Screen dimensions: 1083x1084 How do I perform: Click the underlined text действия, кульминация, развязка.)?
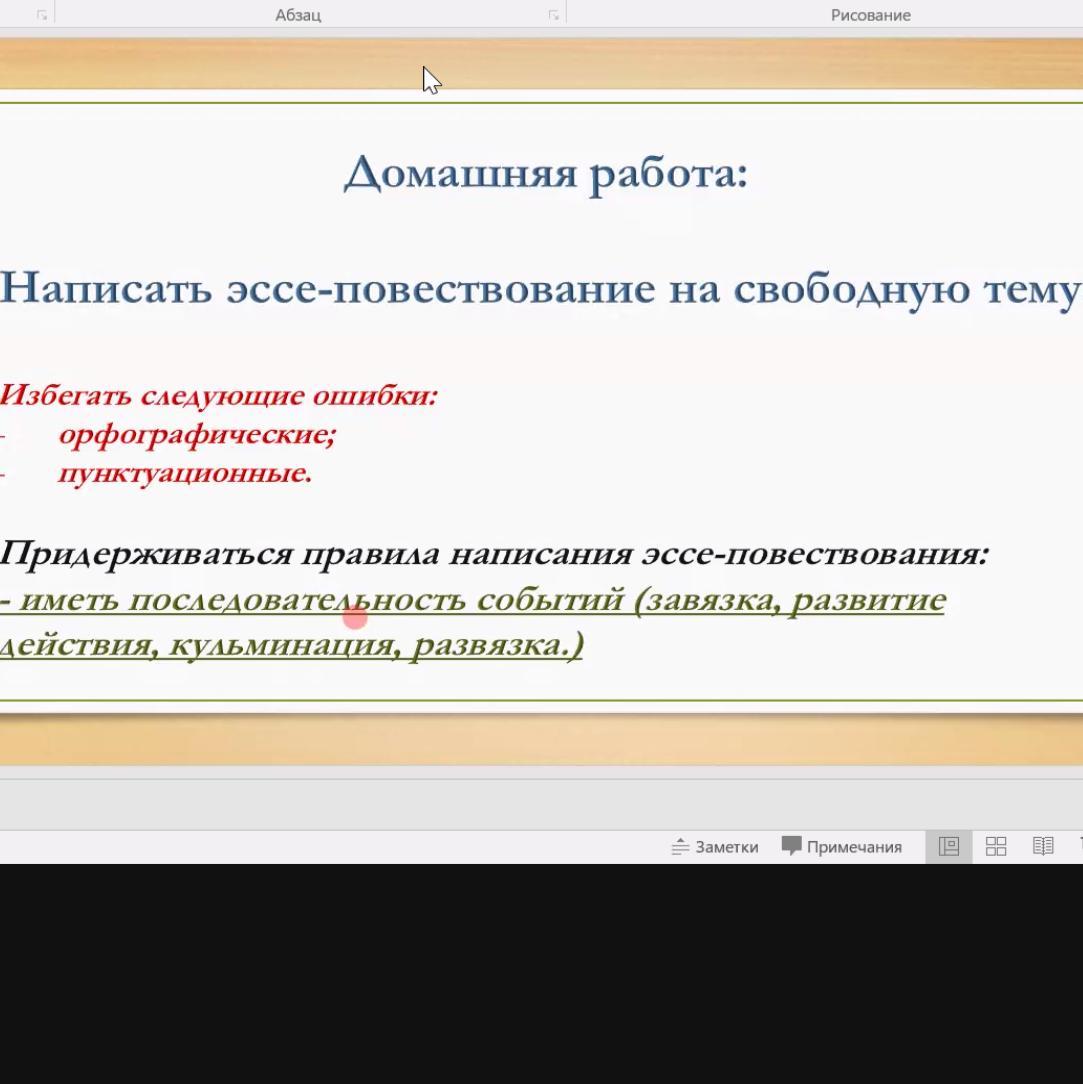point(292,645)
